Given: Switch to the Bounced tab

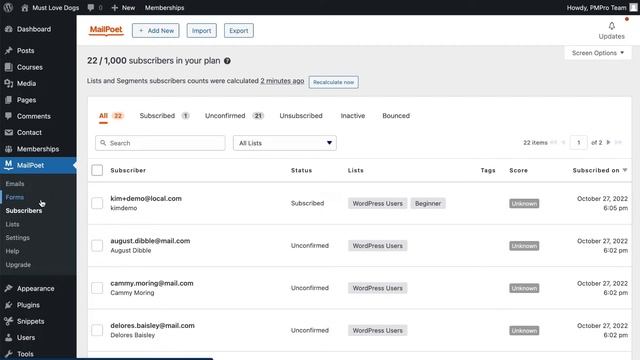Looking at the screenshot, I should click(396, 116).
